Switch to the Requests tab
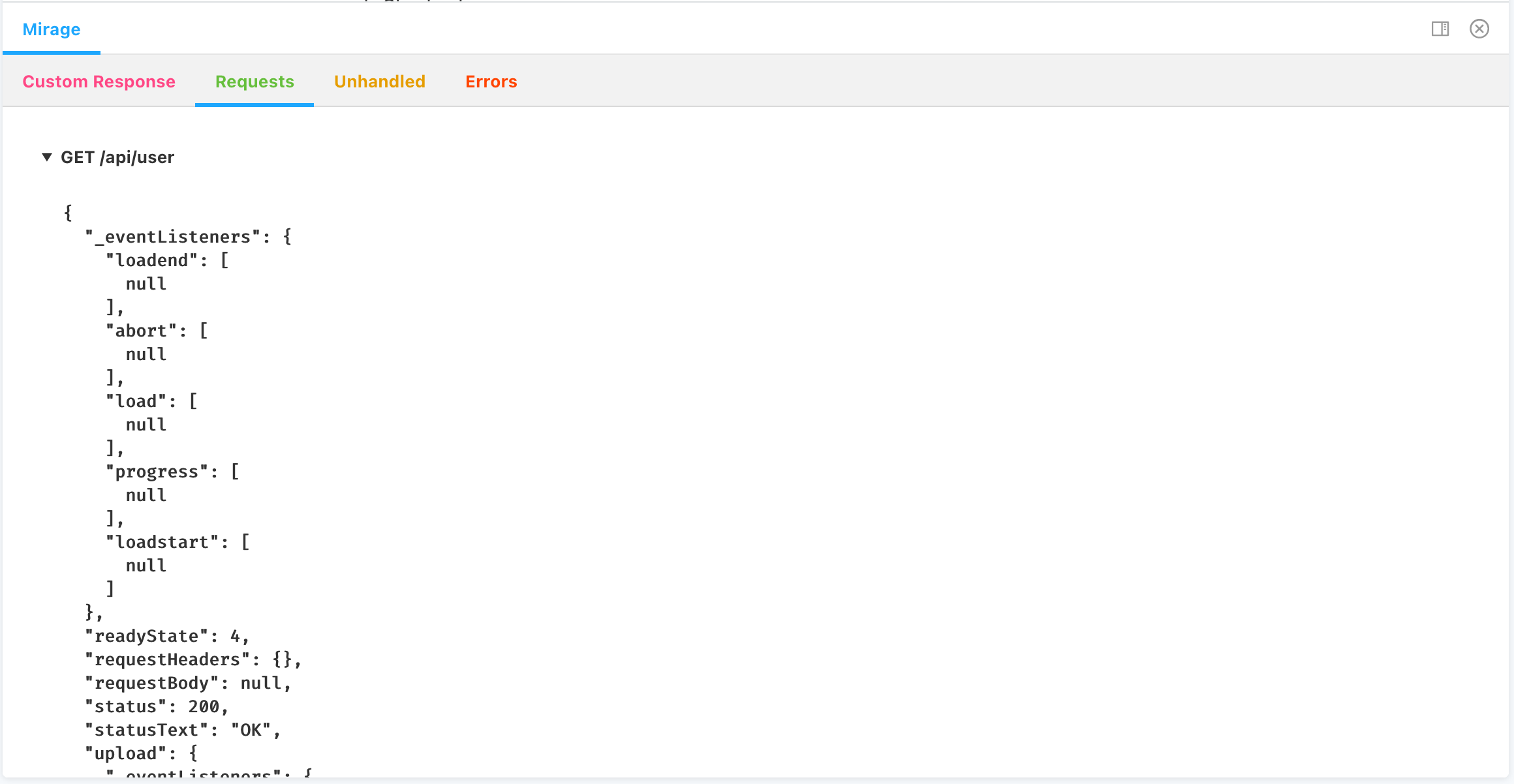 255,82
